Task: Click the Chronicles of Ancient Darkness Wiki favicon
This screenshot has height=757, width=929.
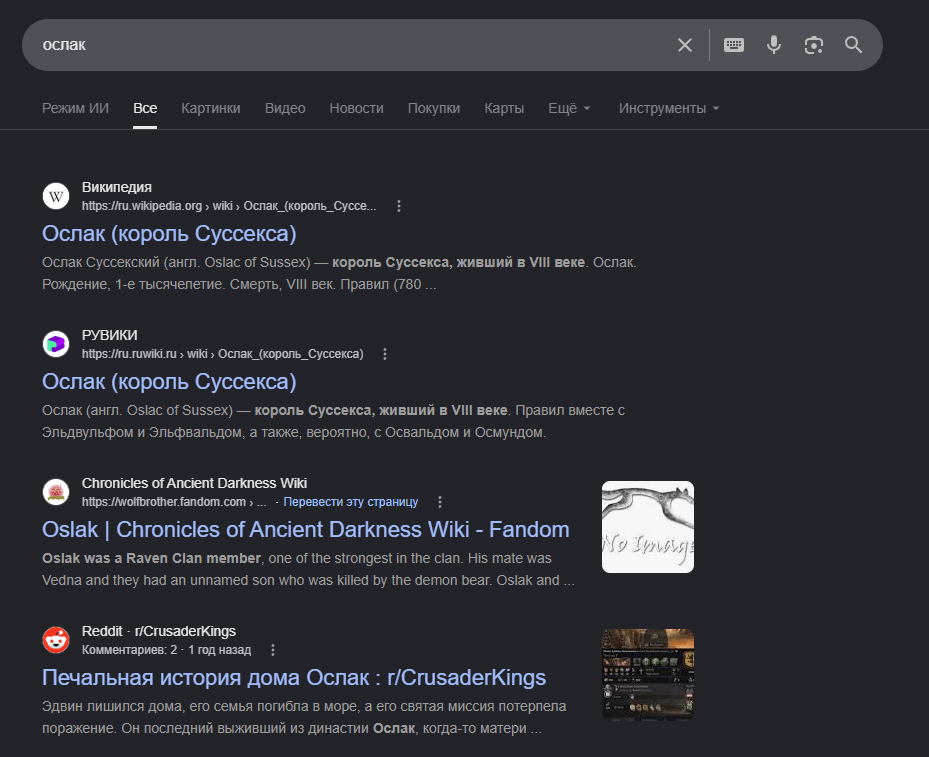Action: (56, 492)
